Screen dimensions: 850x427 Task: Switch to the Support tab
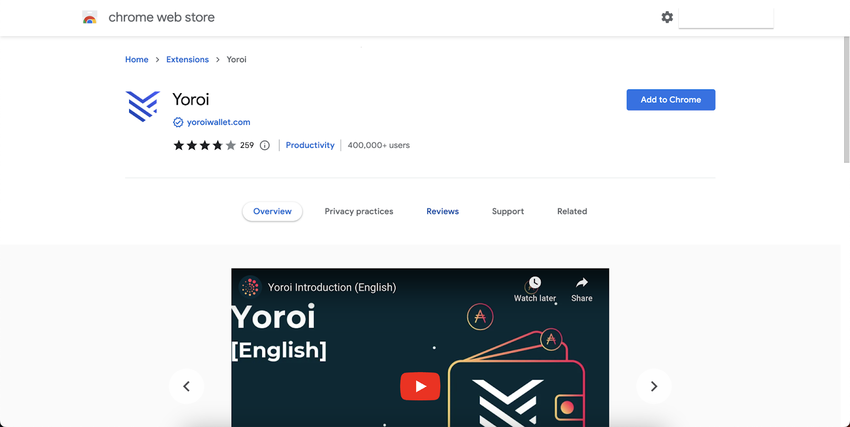508,211
